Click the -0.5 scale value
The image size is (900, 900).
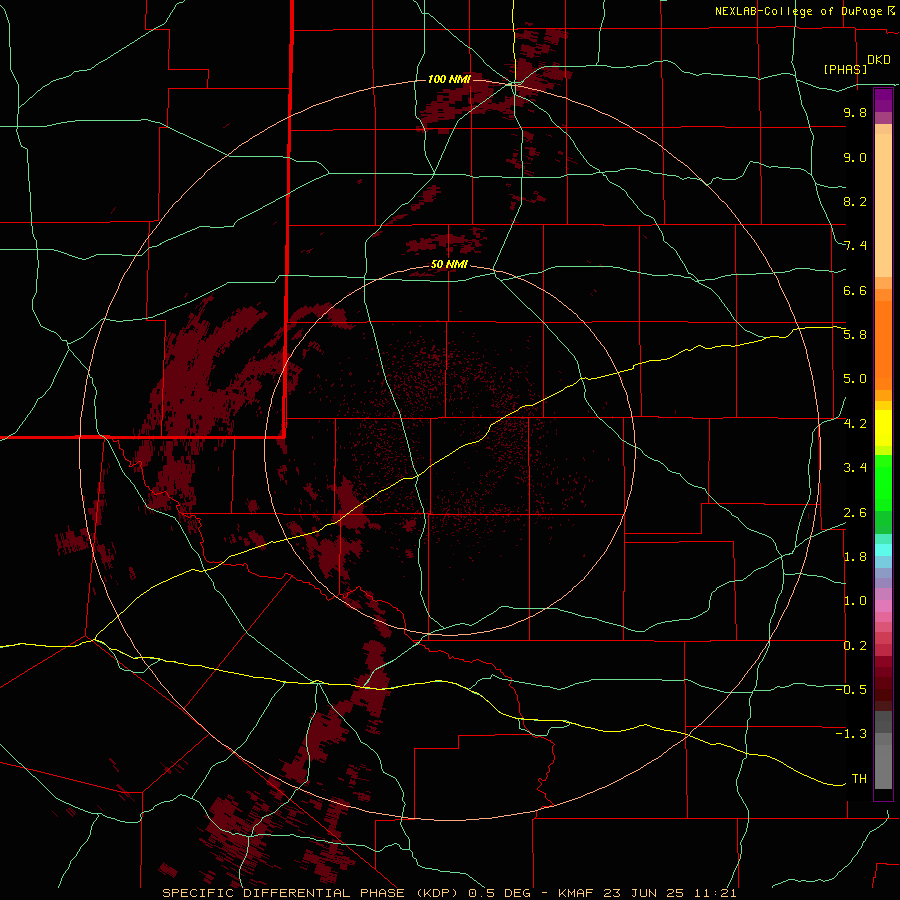(851, 690)
